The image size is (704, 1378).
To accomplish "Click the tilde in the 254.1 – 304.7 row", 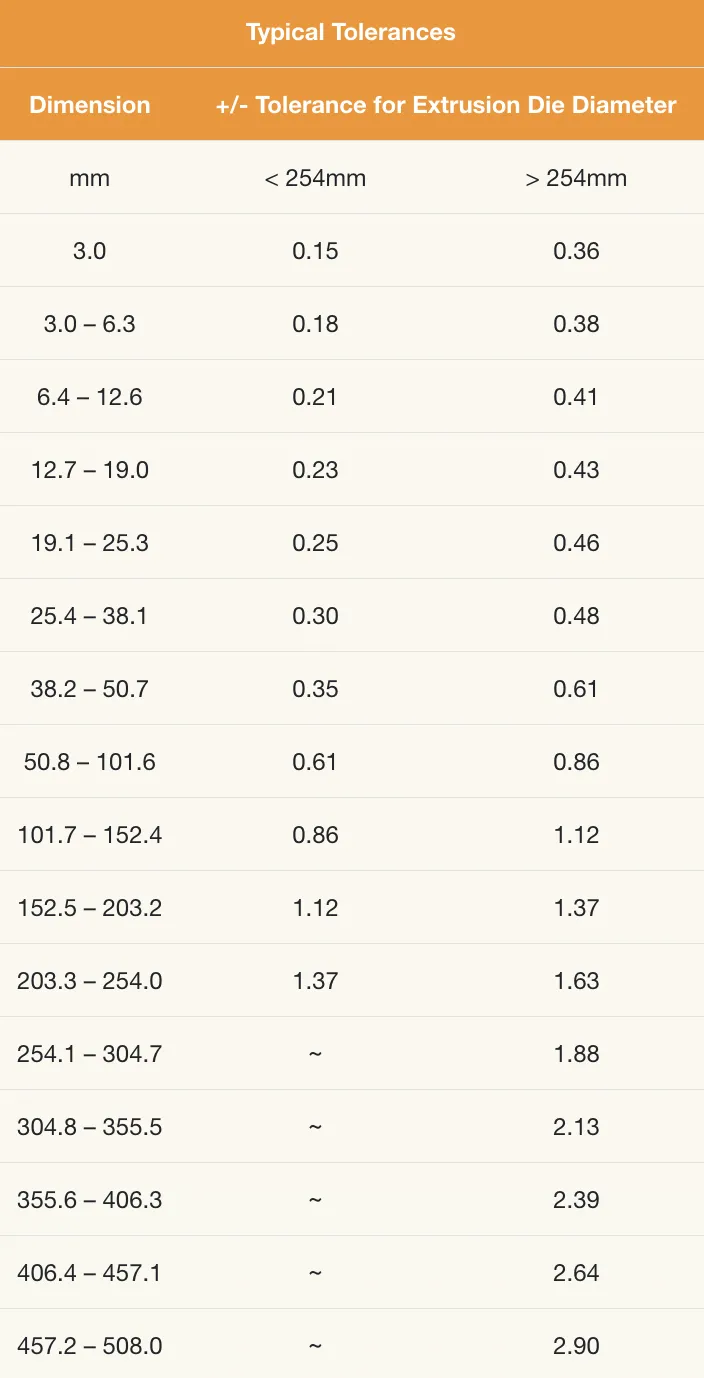I will [315, 1054].
